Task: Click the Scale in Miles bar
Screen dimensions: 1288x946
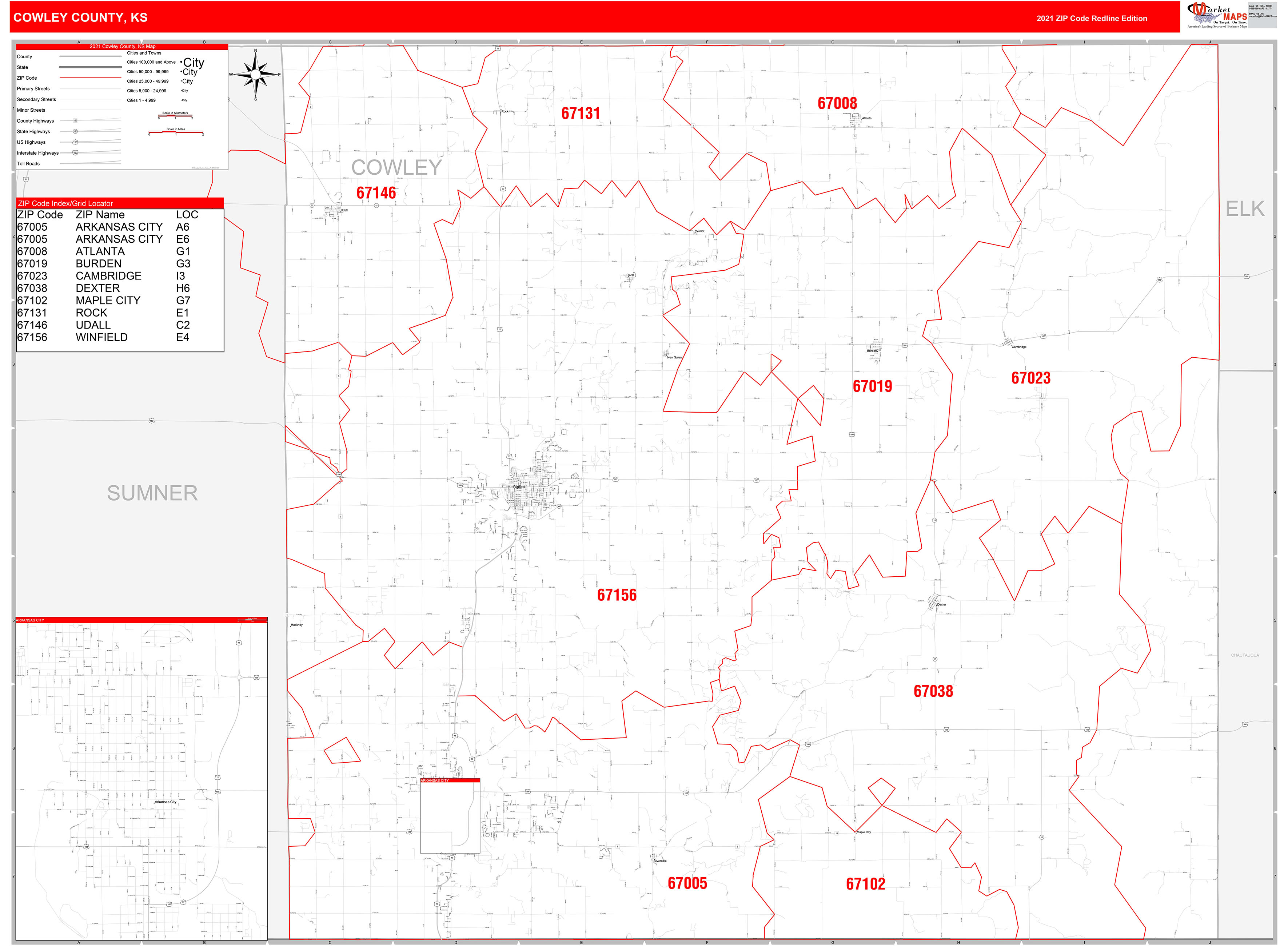Action: [176, 132]
